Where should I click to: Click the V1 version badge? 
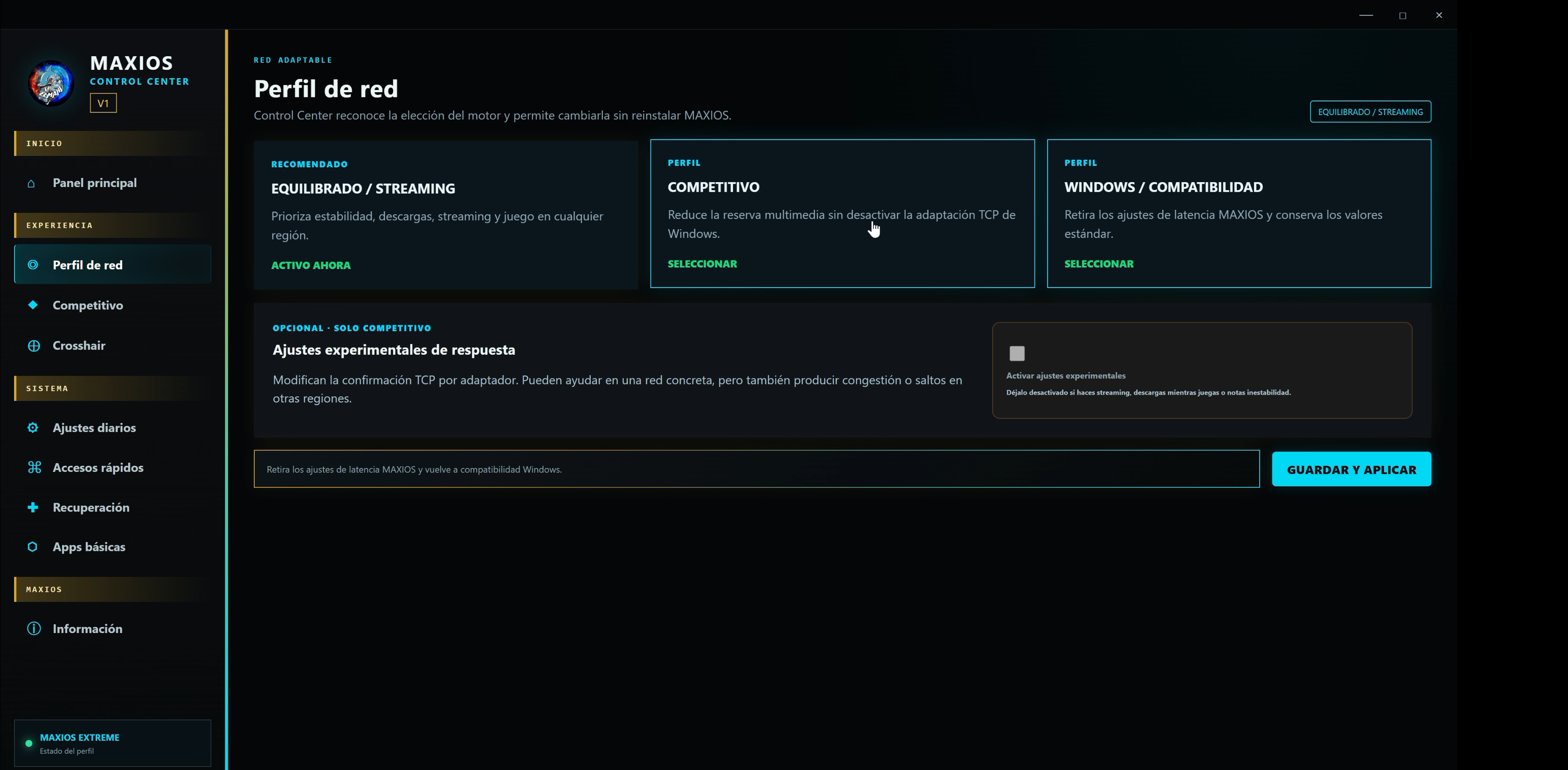point(104,104)
